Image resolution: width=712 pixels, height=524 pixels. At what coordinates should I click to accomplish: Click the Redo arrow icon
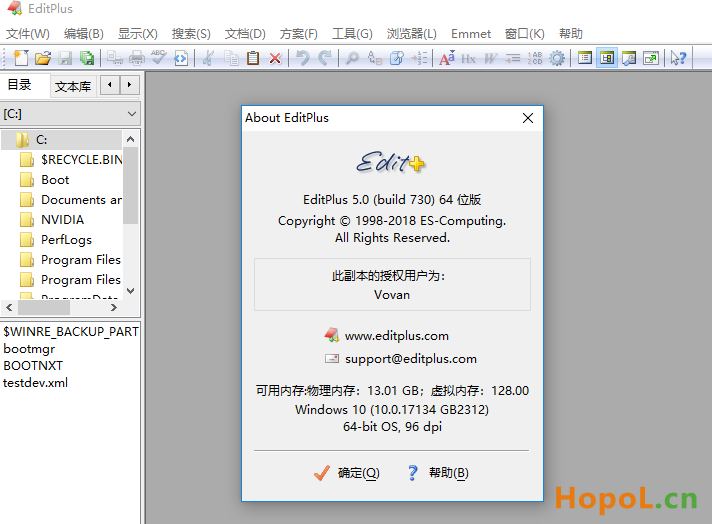tap(325, 58)
